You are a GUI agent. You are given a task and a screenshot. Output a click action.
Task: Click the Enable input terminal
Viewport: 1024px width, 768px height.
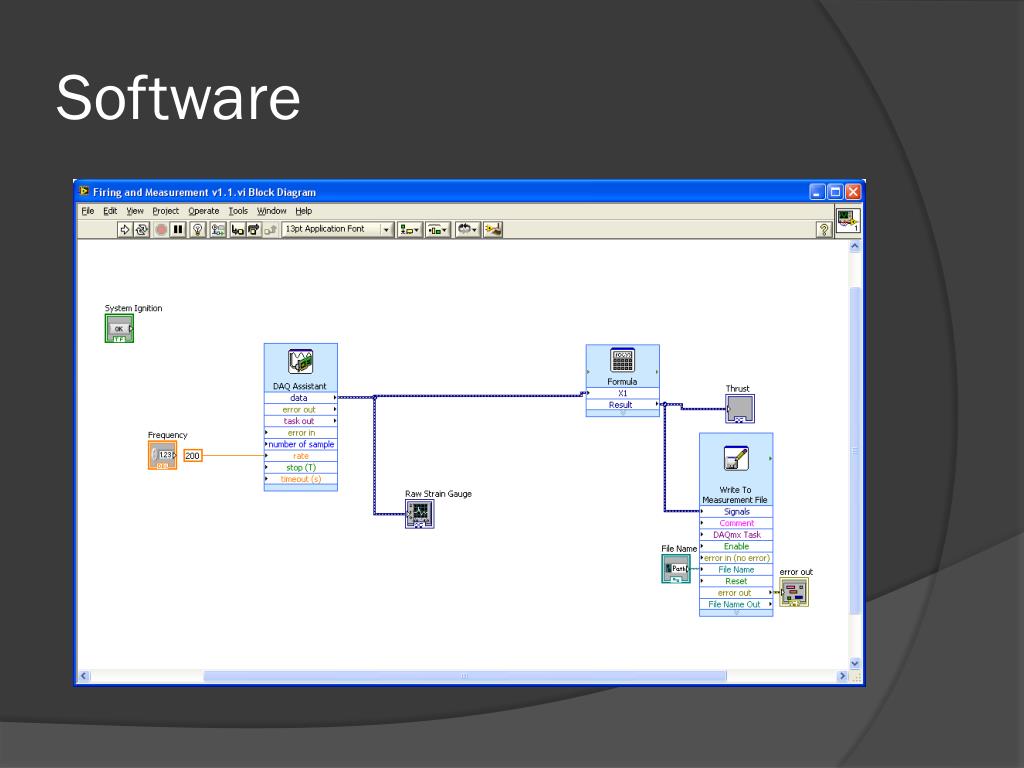pos(736,547)
